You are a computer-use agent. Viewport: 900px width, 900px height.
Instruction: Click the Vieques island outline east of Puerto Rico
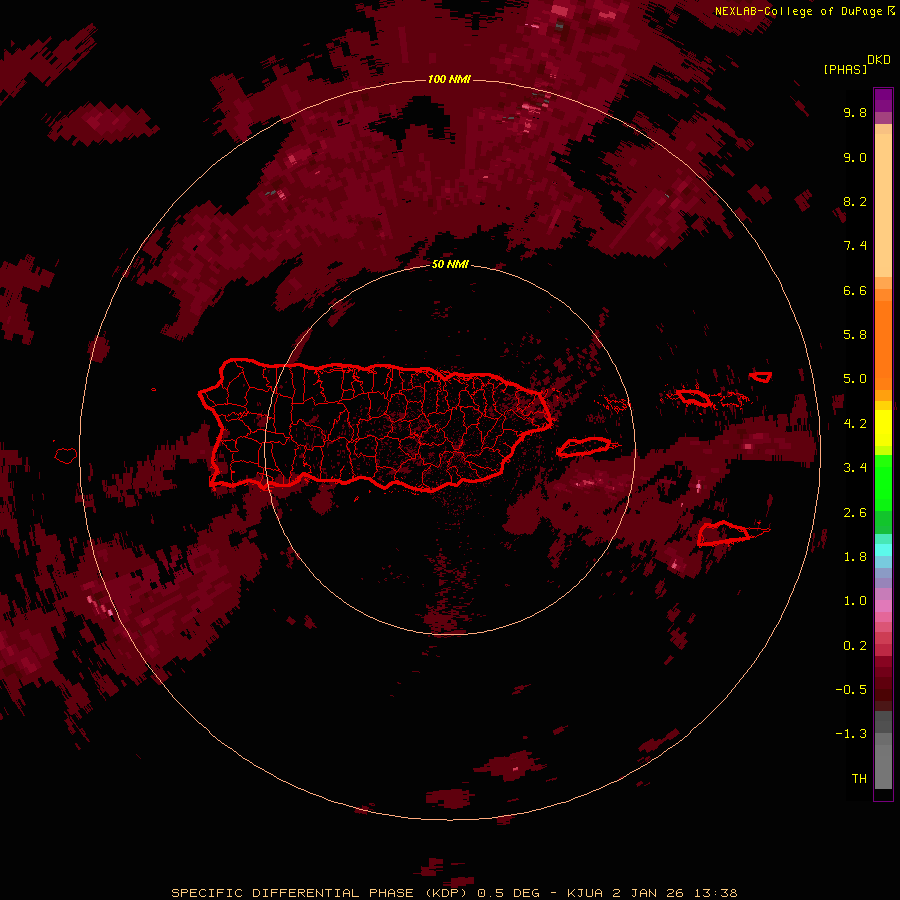pyautogui.click(x=583, y=447)
